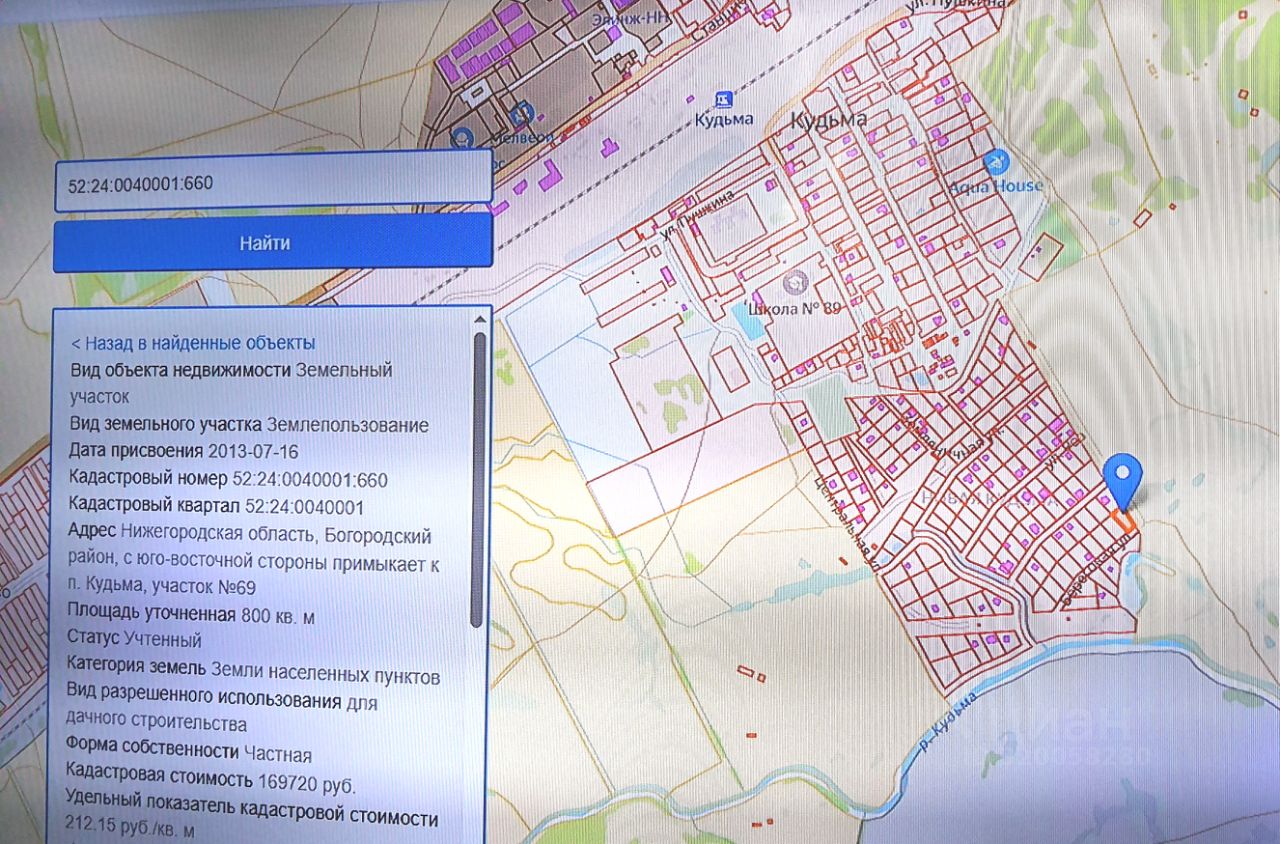Viewport: 1280px width, 844px height.
Task: Select the Кудьма railway station icon
Action: pyautogui.click(x=724, y=99)
